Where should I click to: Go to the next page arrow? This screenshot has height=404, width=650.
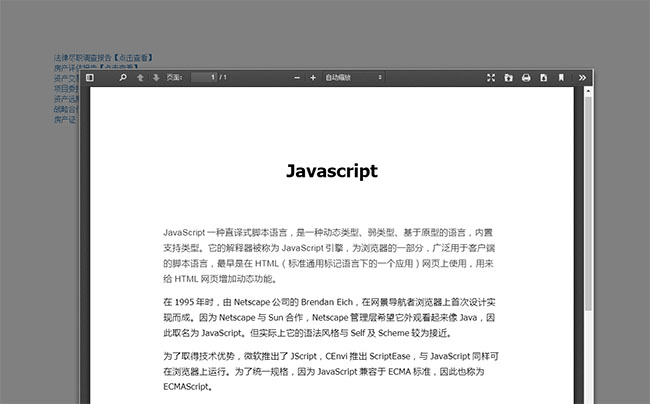tap(156, 77)
